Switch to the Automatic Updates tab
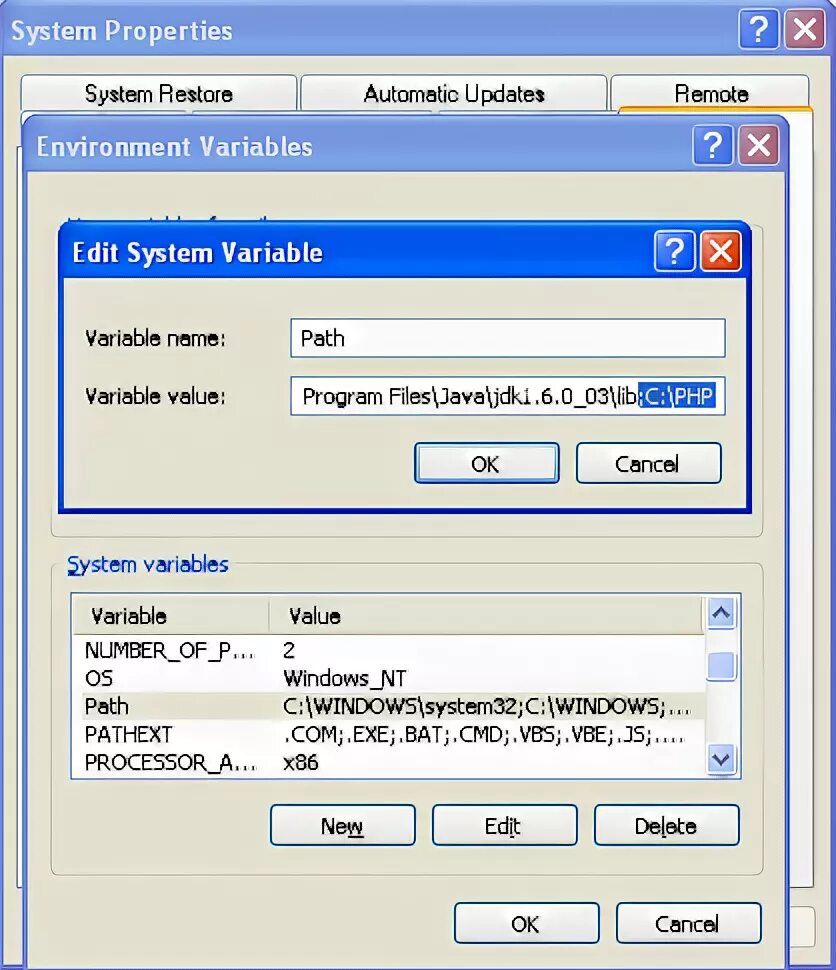Screen dimensions: 836x970 (x=453, y=93)
